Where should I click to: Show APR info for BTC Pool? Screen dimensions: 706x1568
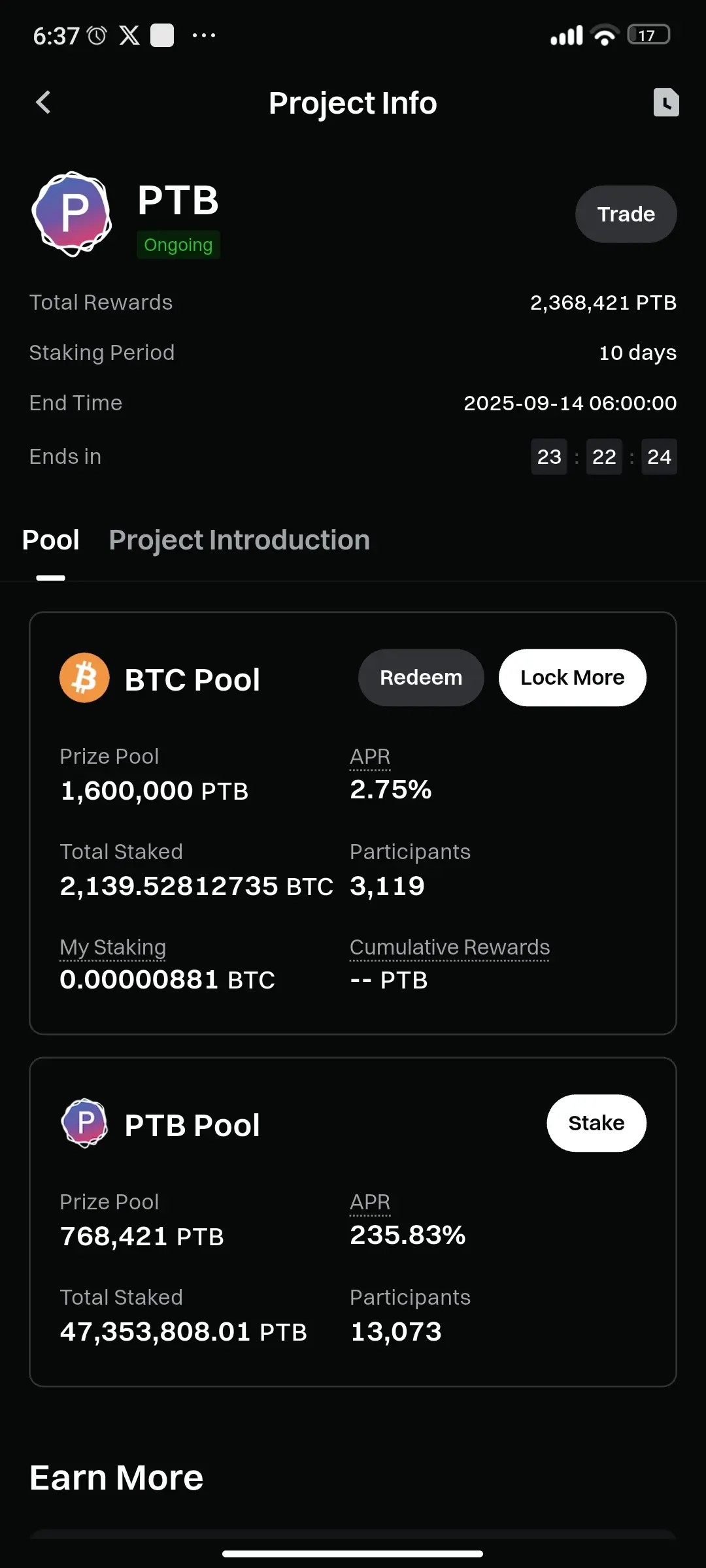pyautogui.click(x=370, y=757)
